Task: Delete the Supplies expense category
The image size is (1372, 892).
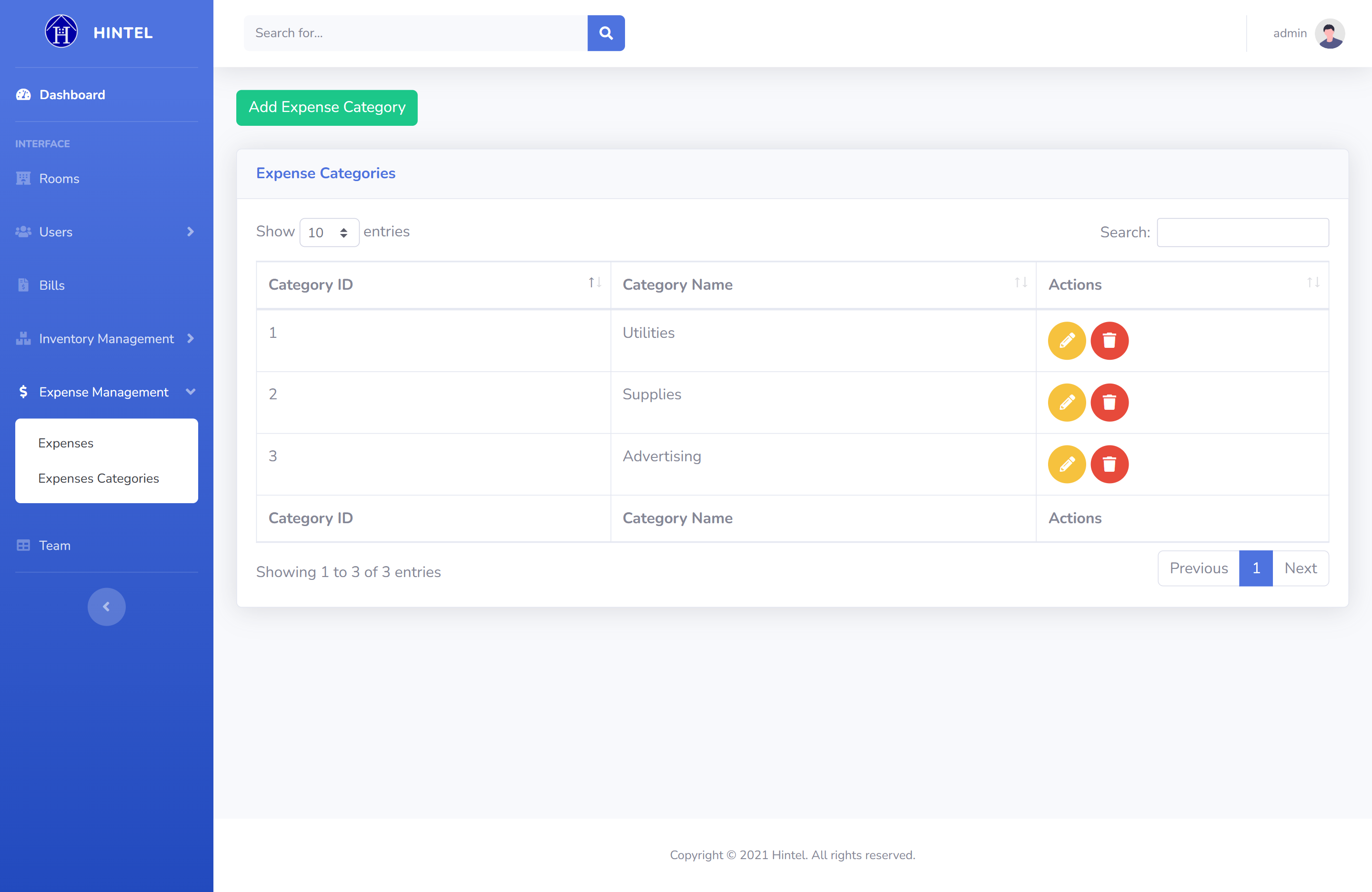Action: click(x=1110, y=403)
